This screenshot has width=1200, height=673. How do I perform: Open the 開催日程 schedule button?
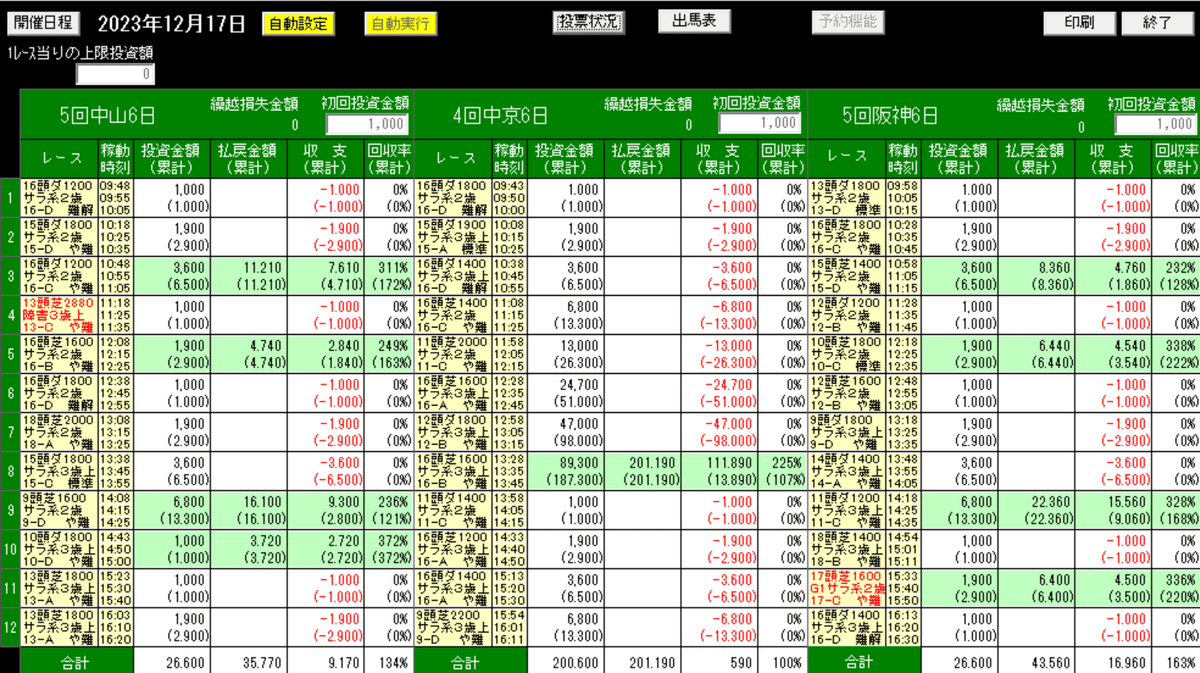click(x=45, y=22)
